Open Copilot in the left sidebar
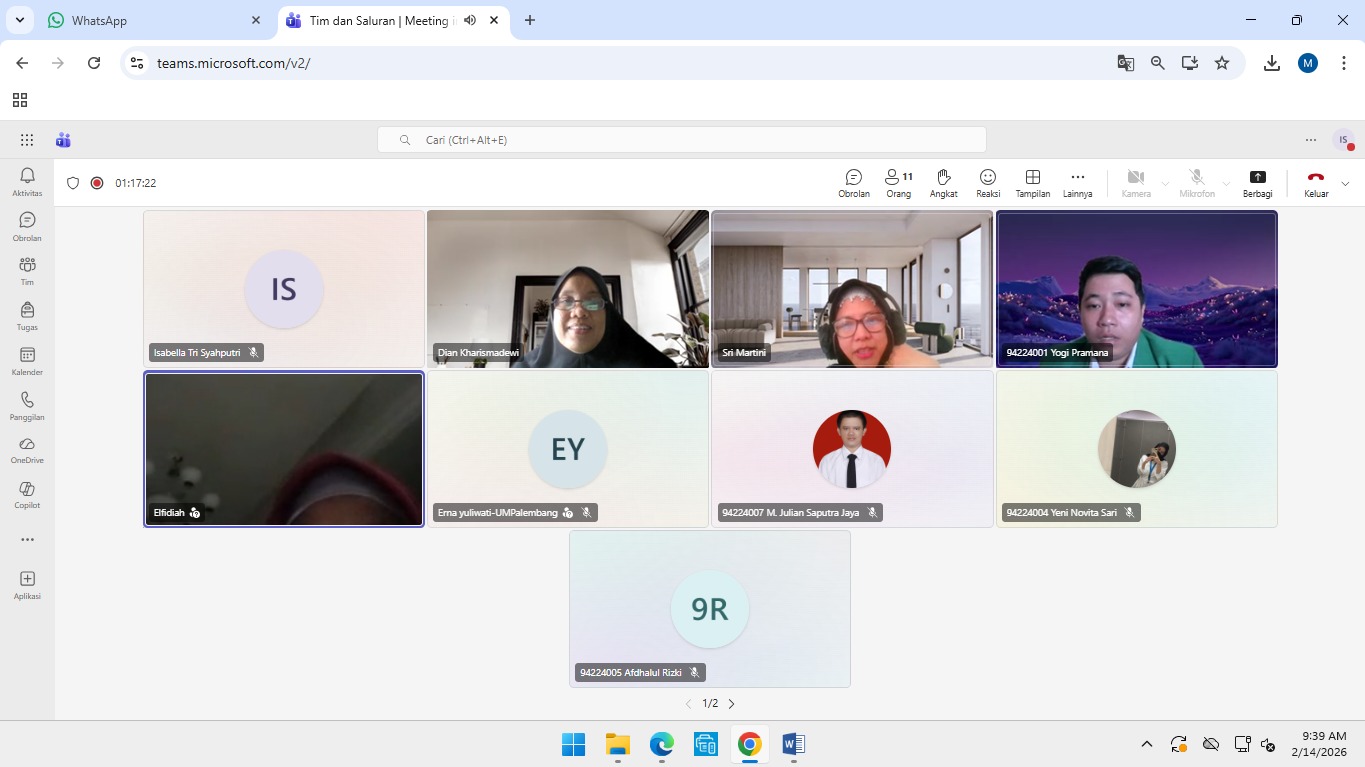The width and height of the screenshot is (1365, 767). click(x=27, y=494)
